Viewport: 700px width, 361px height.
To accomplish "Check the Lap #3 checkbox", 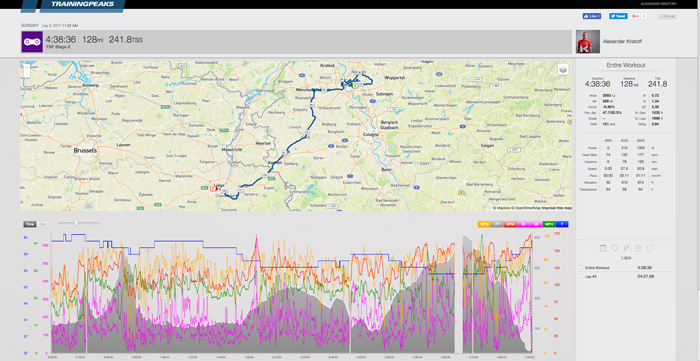I will (581, 276).
